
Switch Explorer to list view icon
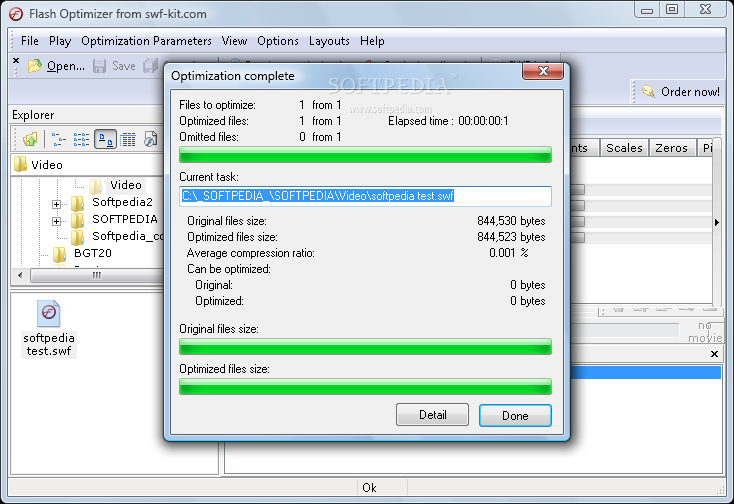(x=81, y=139)
